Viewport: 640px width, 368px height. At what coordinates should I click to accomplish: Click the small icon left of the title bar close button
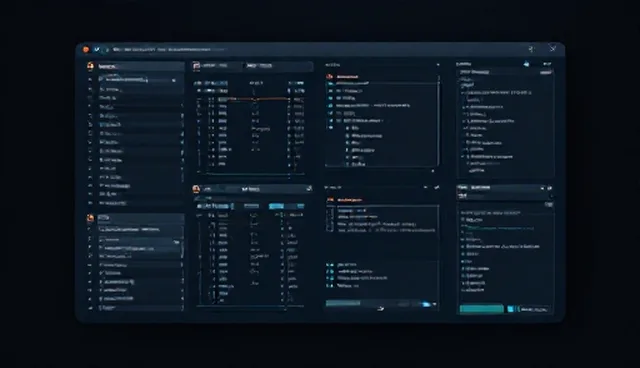(x=531, y=49)
